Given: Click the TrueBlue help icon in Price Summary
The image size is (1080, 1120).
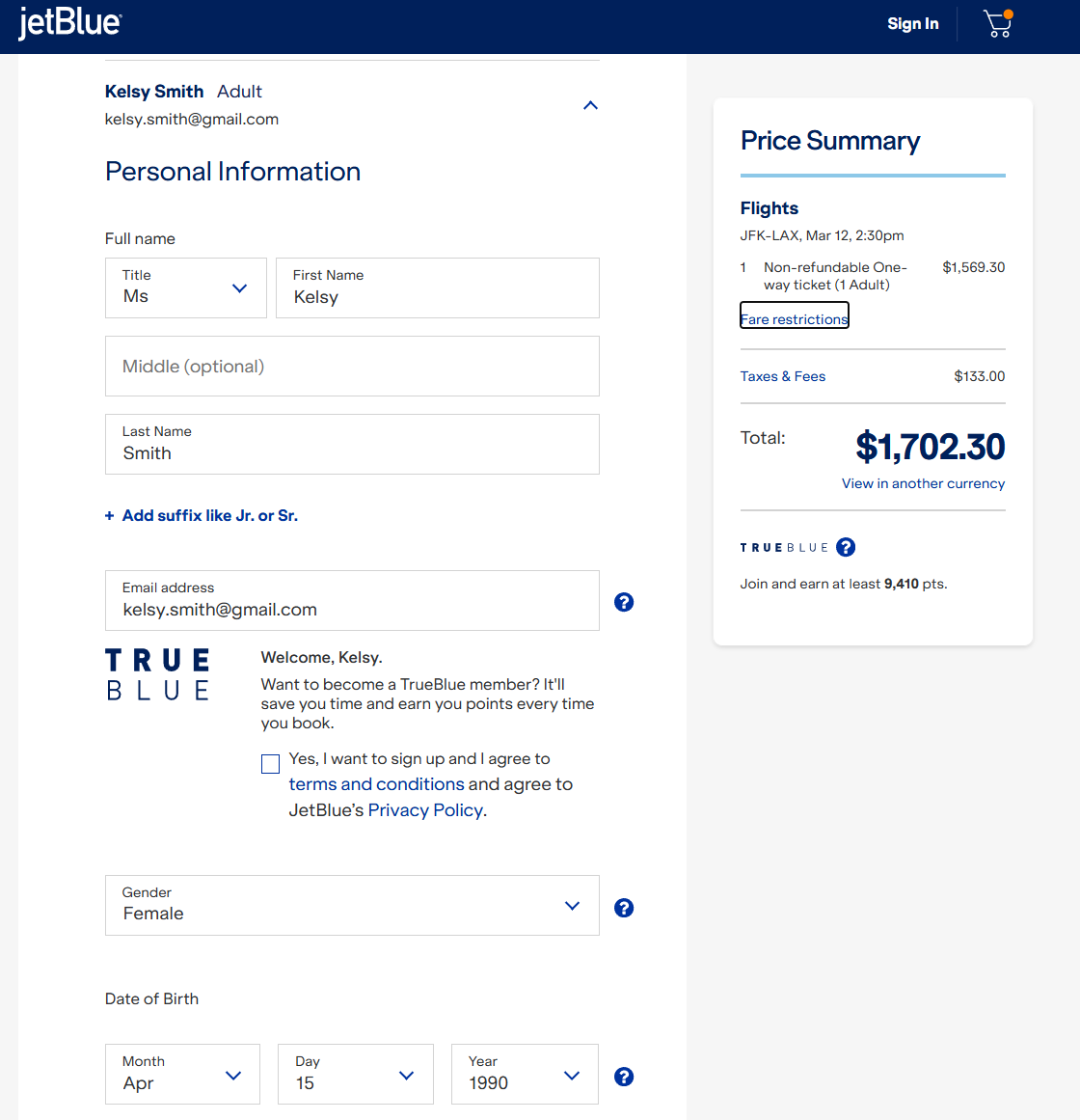Looking at the screenshot, I should point(846,547).
